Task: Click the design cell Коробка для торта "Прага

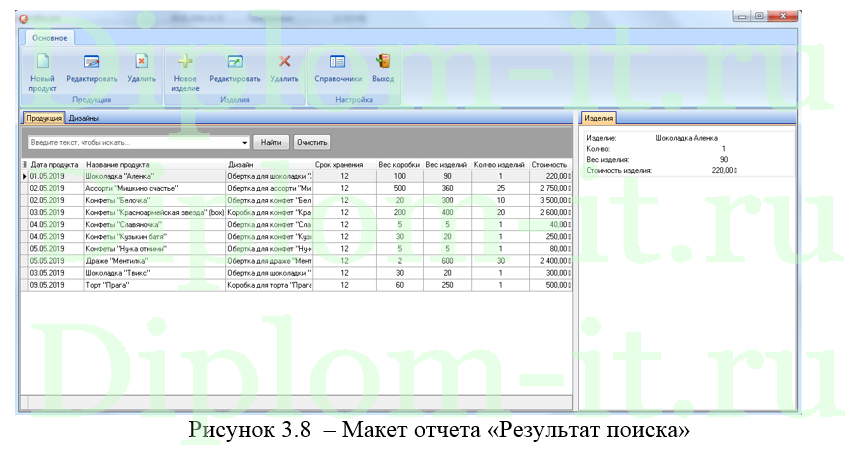Action: click(269, 285)
